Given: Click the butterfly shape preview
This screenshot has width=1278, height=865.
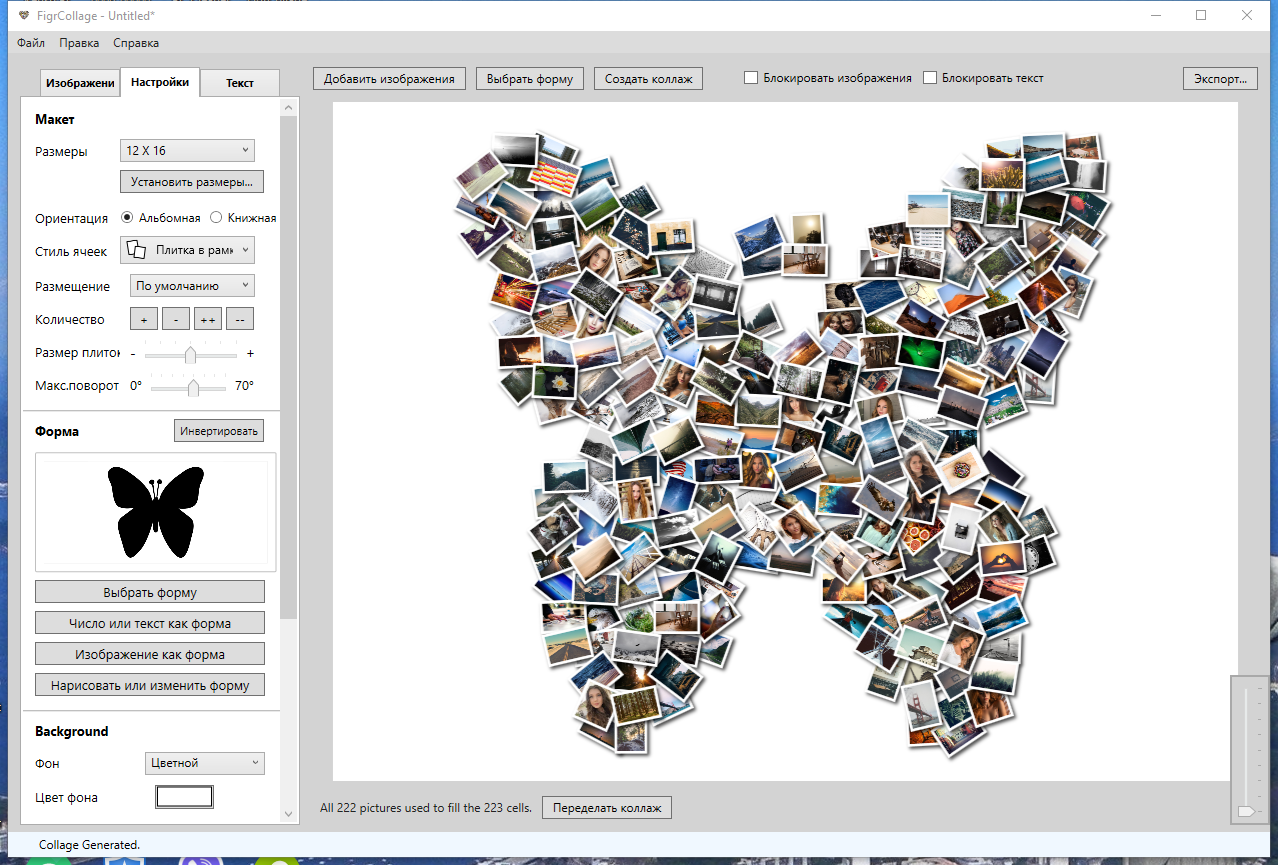Looking at the screenshot, I should (x=156, y=511).
